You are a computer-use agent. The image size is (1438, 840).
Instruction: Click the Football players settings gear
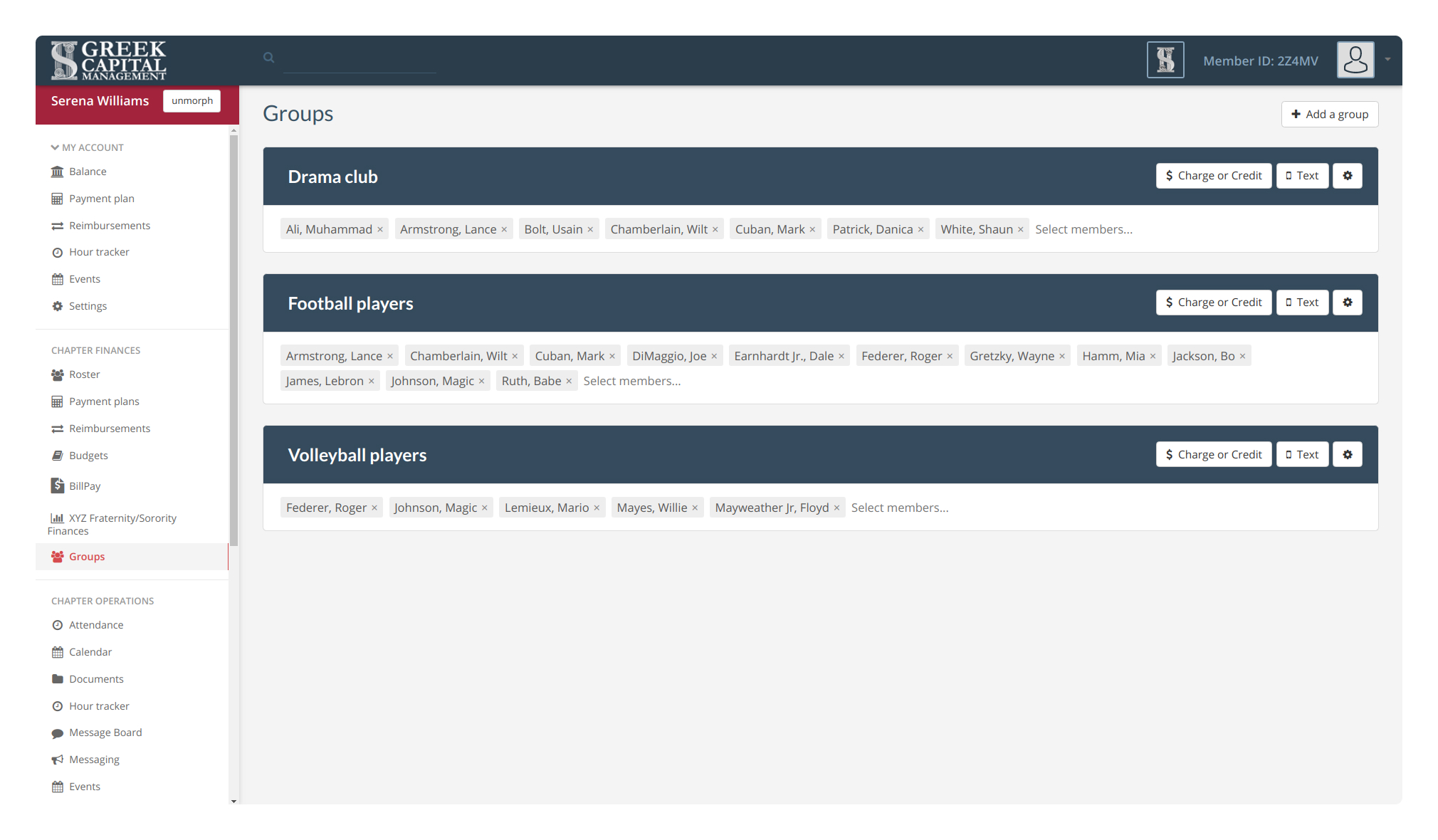tap(1349, 302)
